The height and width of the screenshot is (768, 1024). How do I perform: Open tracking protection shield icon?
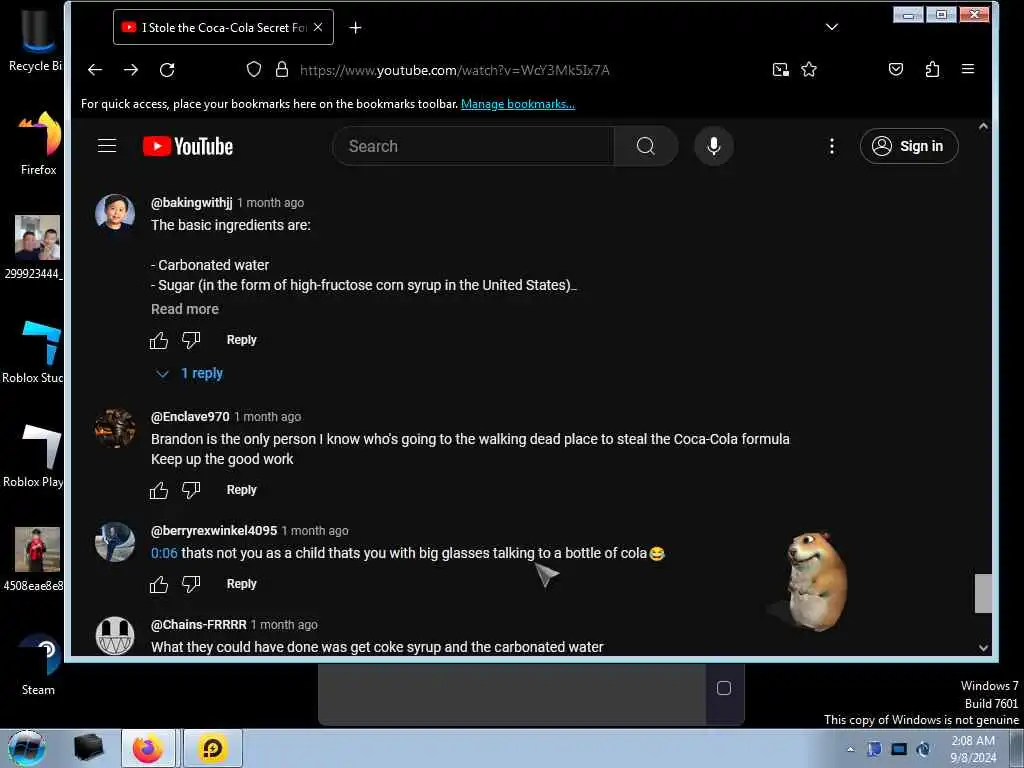(254, 69)
